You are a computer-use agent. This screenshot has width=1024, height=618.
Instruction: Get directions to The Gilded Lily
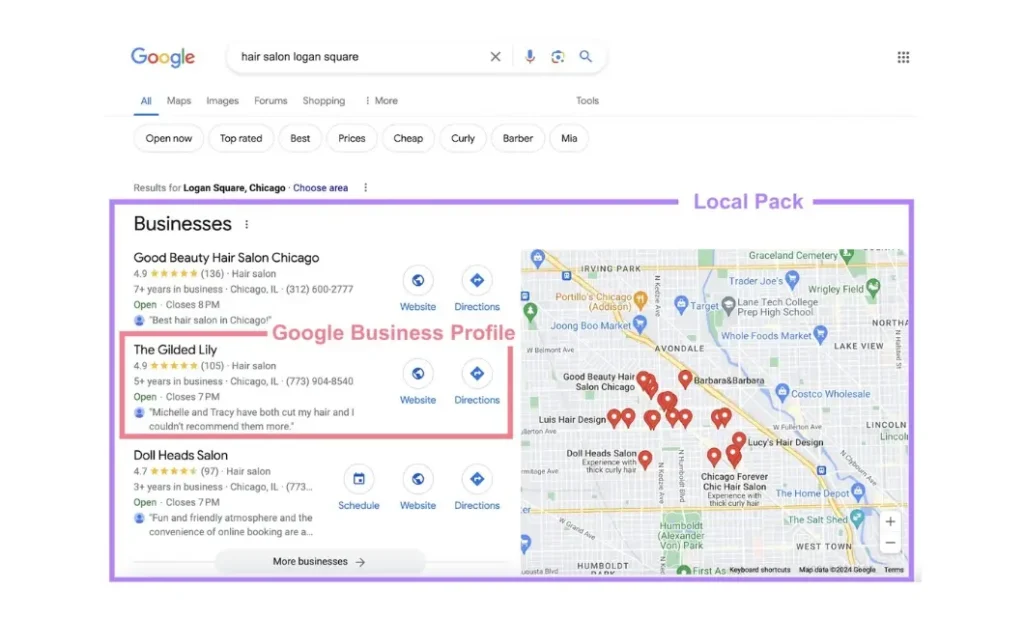[477, 374]
